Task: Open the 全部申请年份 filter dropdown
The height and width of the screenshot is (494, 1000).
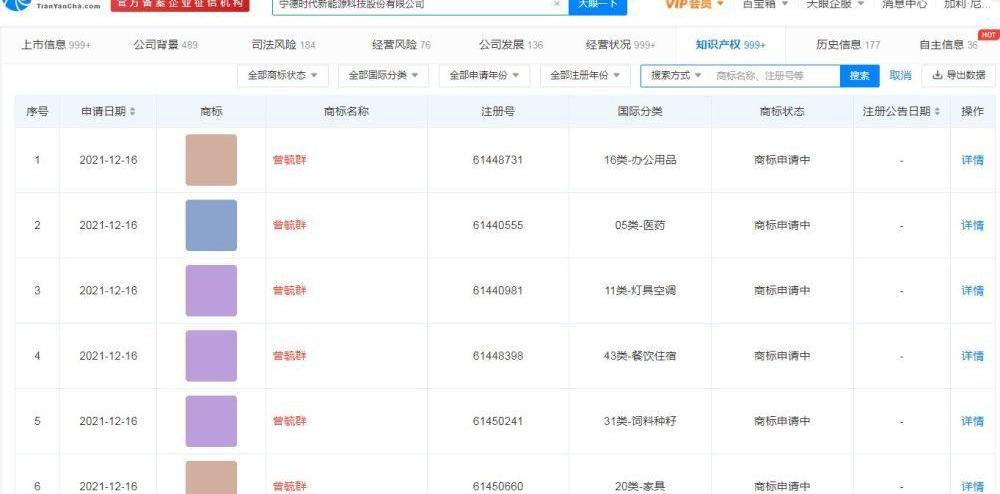Action: 484,76
